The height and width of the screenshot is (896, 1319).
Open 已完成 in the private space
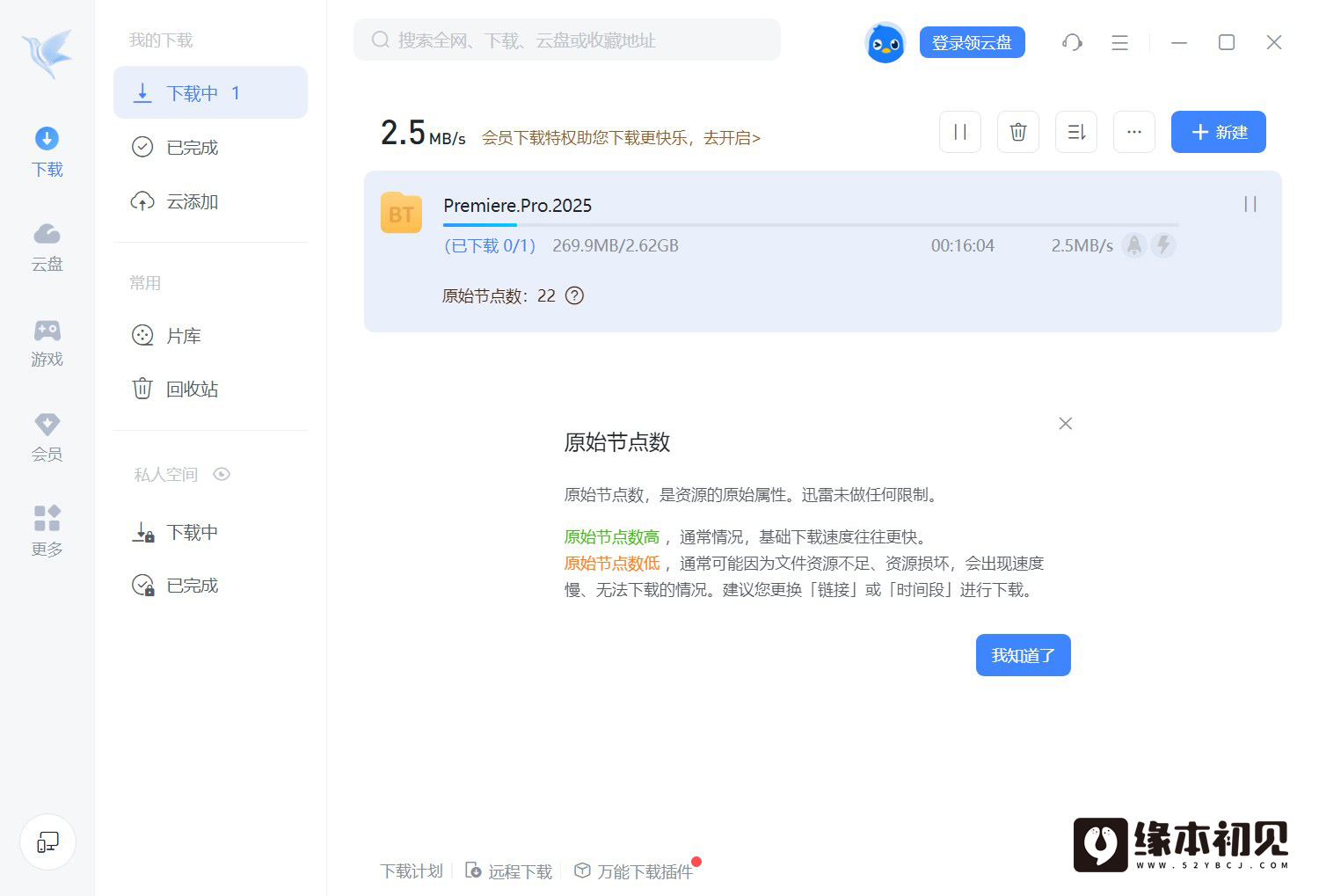coord(210,585)
